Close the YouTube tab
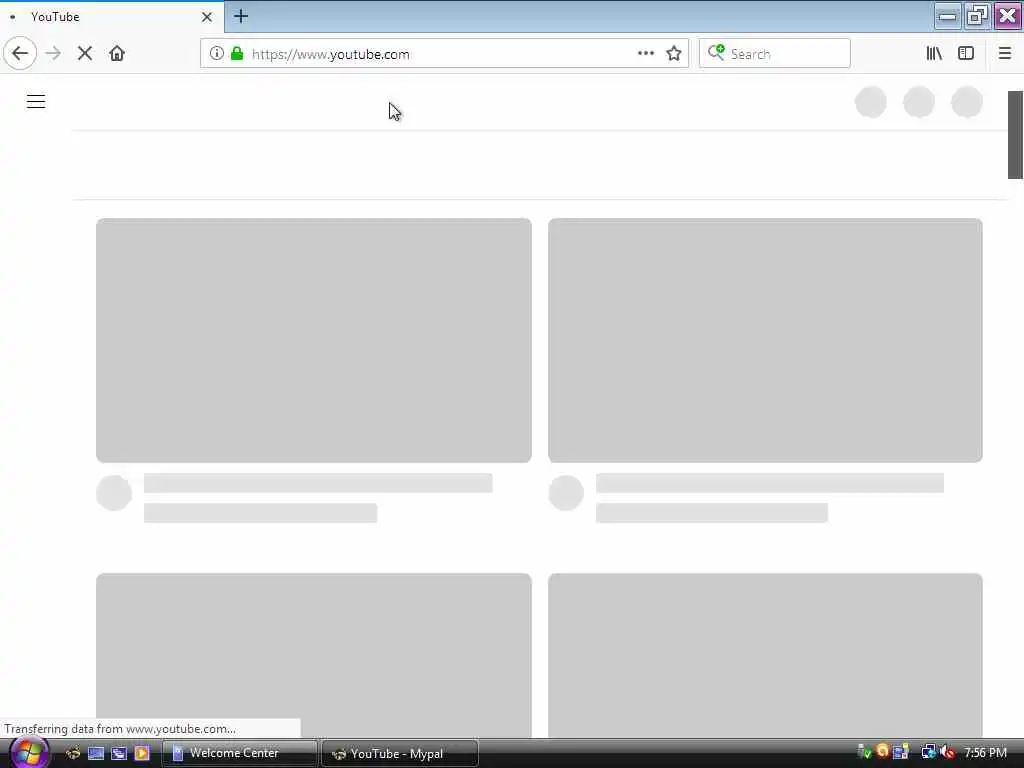The height and width of the screenshot is (768, 1024). tap(207, 17)
